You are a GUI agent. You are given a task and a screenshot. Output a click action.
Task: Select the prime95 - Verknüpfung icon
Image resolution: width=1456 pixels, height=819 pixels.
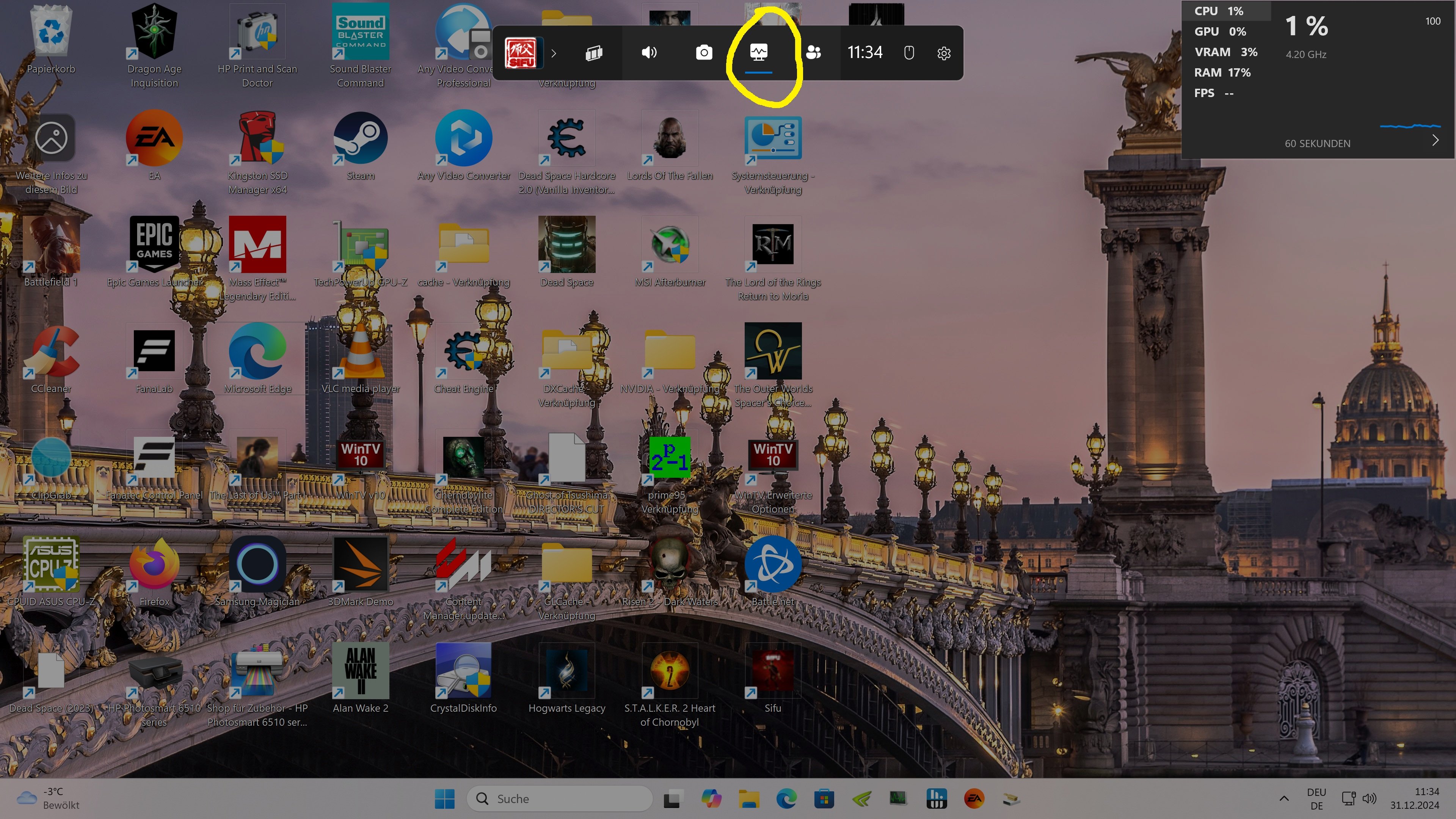tap(670, 475)
